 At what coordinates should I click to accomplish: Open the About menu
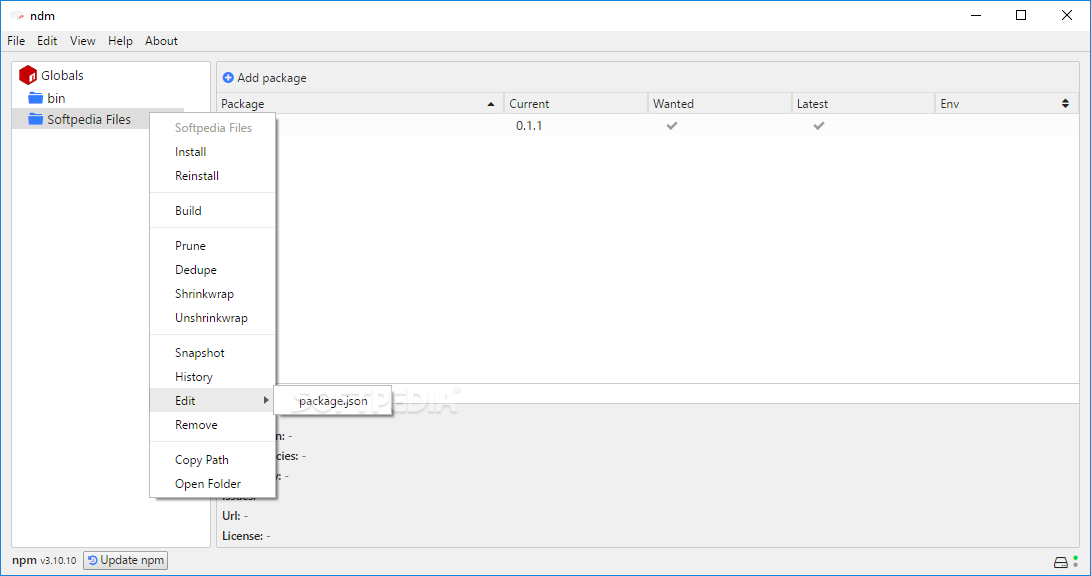tap(161, 41)
